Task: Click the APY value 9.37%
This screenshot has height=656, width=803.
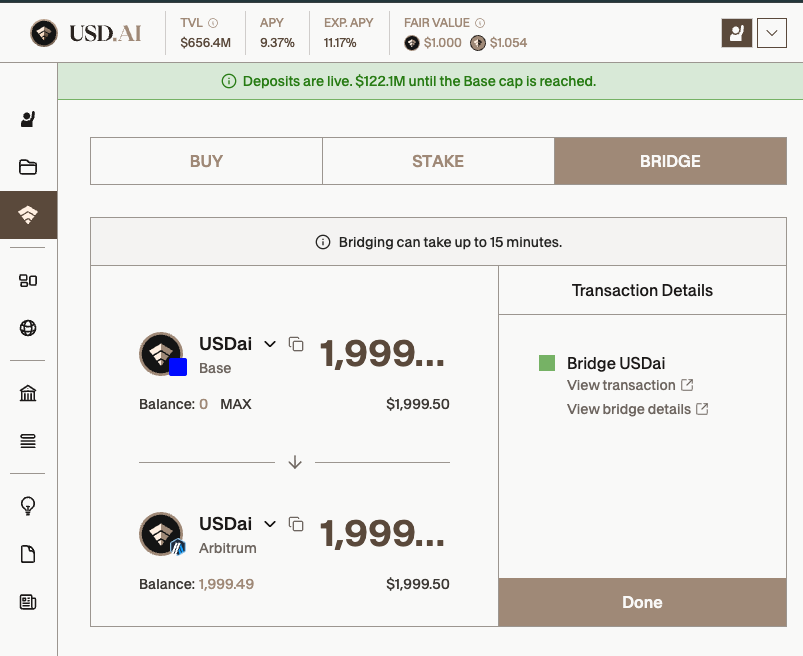Action: click(x=277, y=43)
